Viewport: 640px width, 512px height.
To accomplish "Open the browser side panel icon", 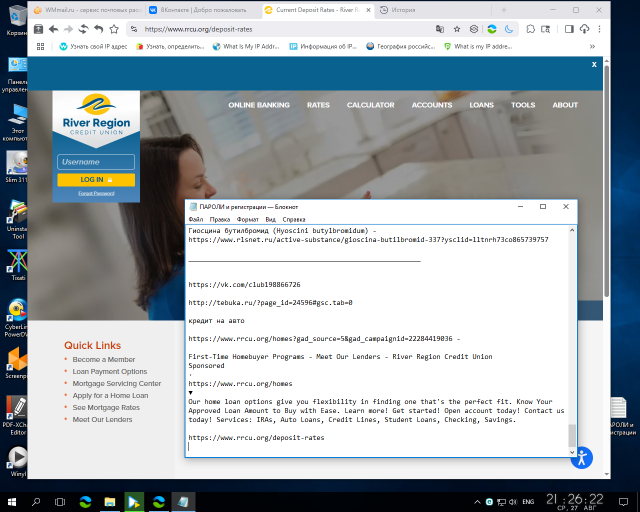I will 569,29.
